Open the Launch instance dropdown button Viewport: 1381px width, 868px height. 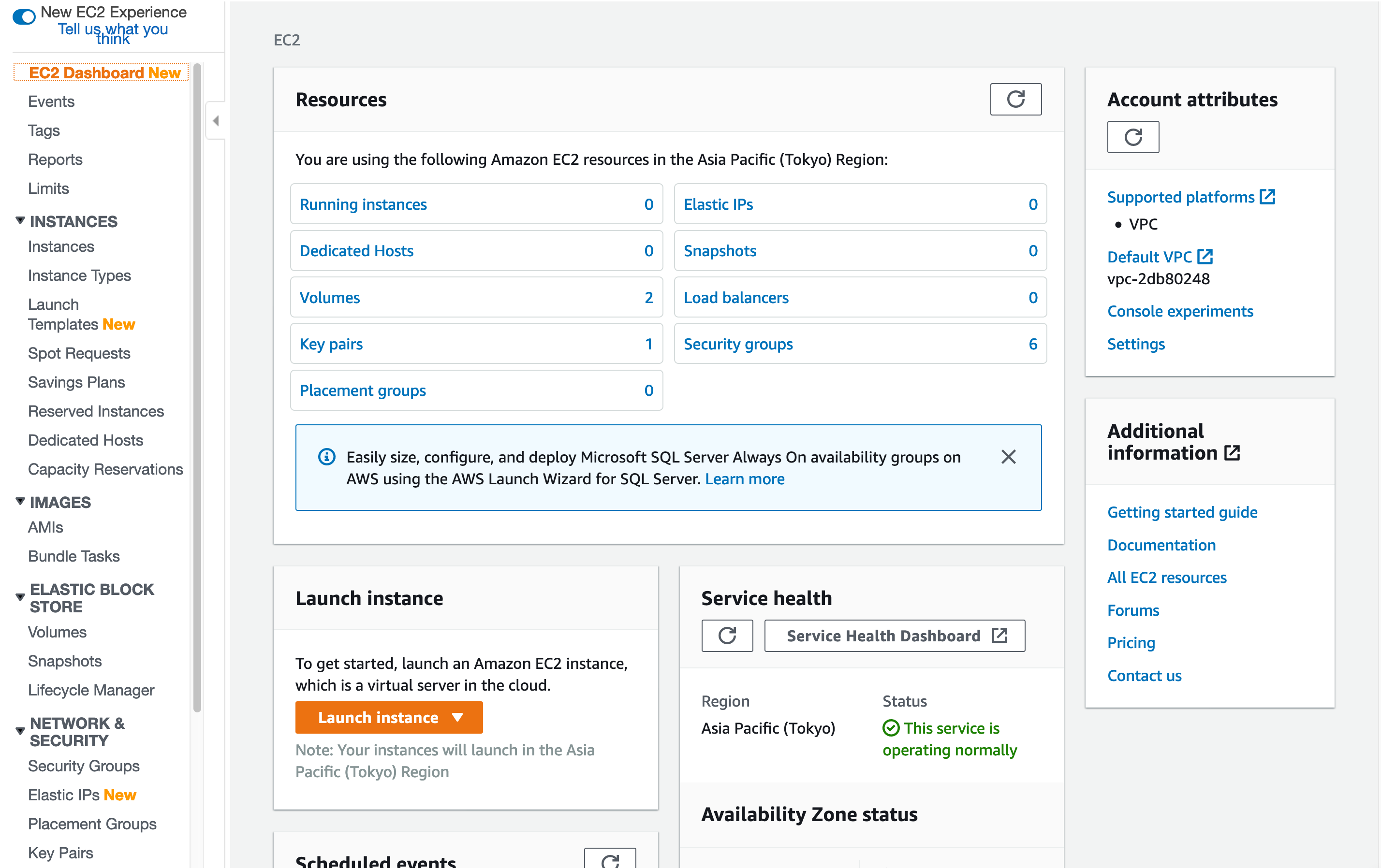[x=389, y=717]
